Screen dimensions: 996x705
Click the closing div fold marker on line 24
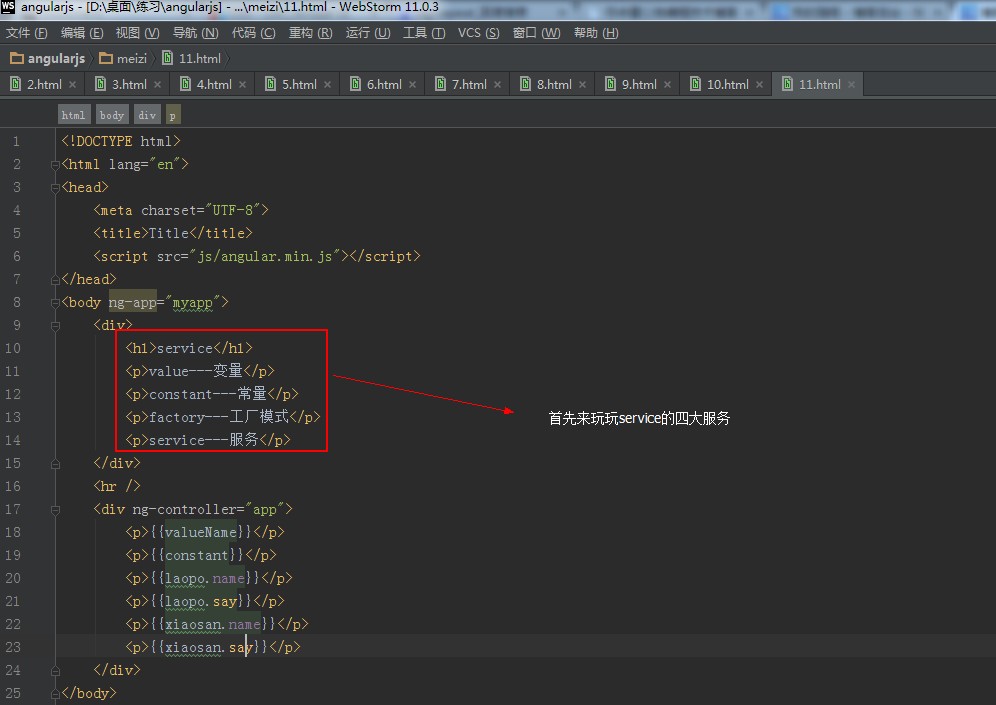point(55,671)
